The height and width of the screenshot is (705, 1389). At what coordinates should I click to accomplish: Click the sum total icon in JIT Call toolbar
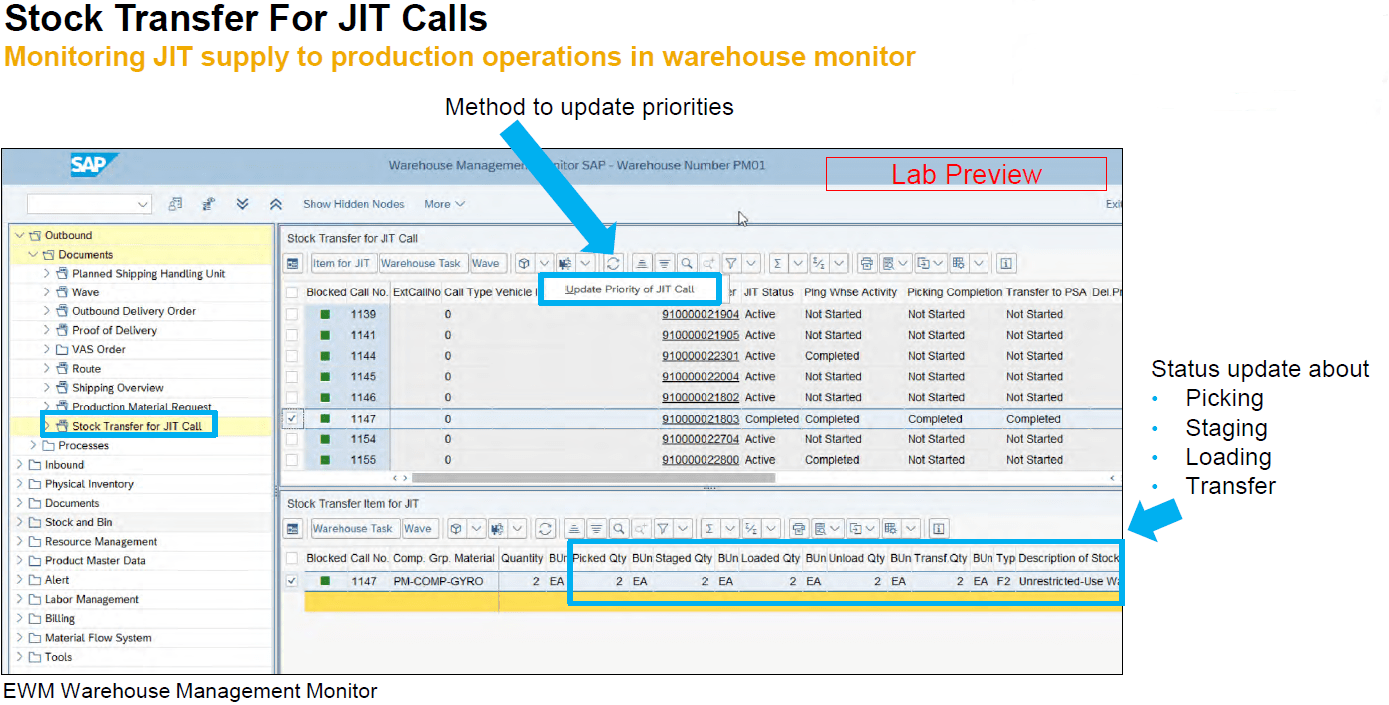(777, 263)
